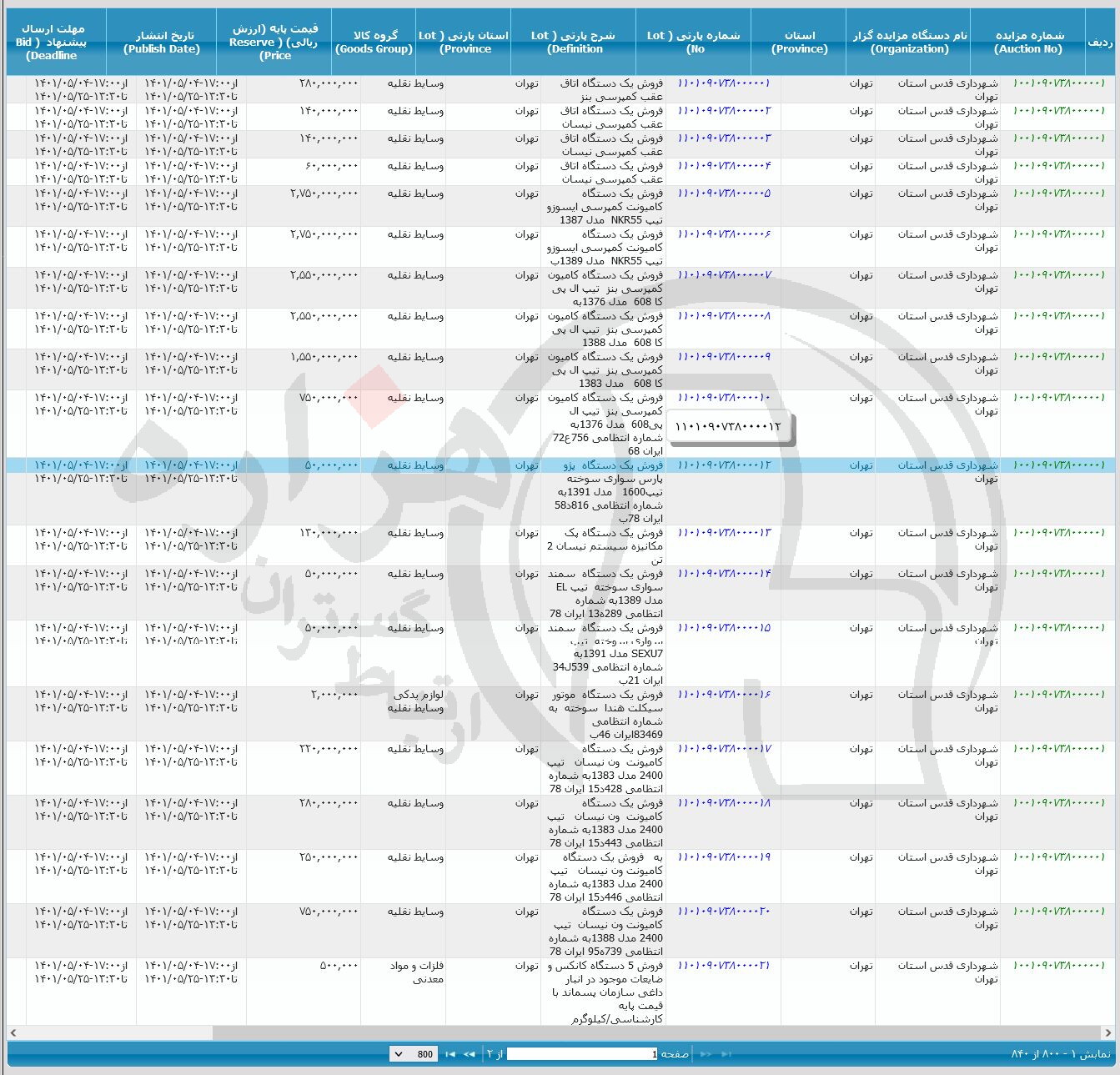Screen dimensions: 1120x1075
Task: Sort by Lot Definition column header
Action: 574,42
